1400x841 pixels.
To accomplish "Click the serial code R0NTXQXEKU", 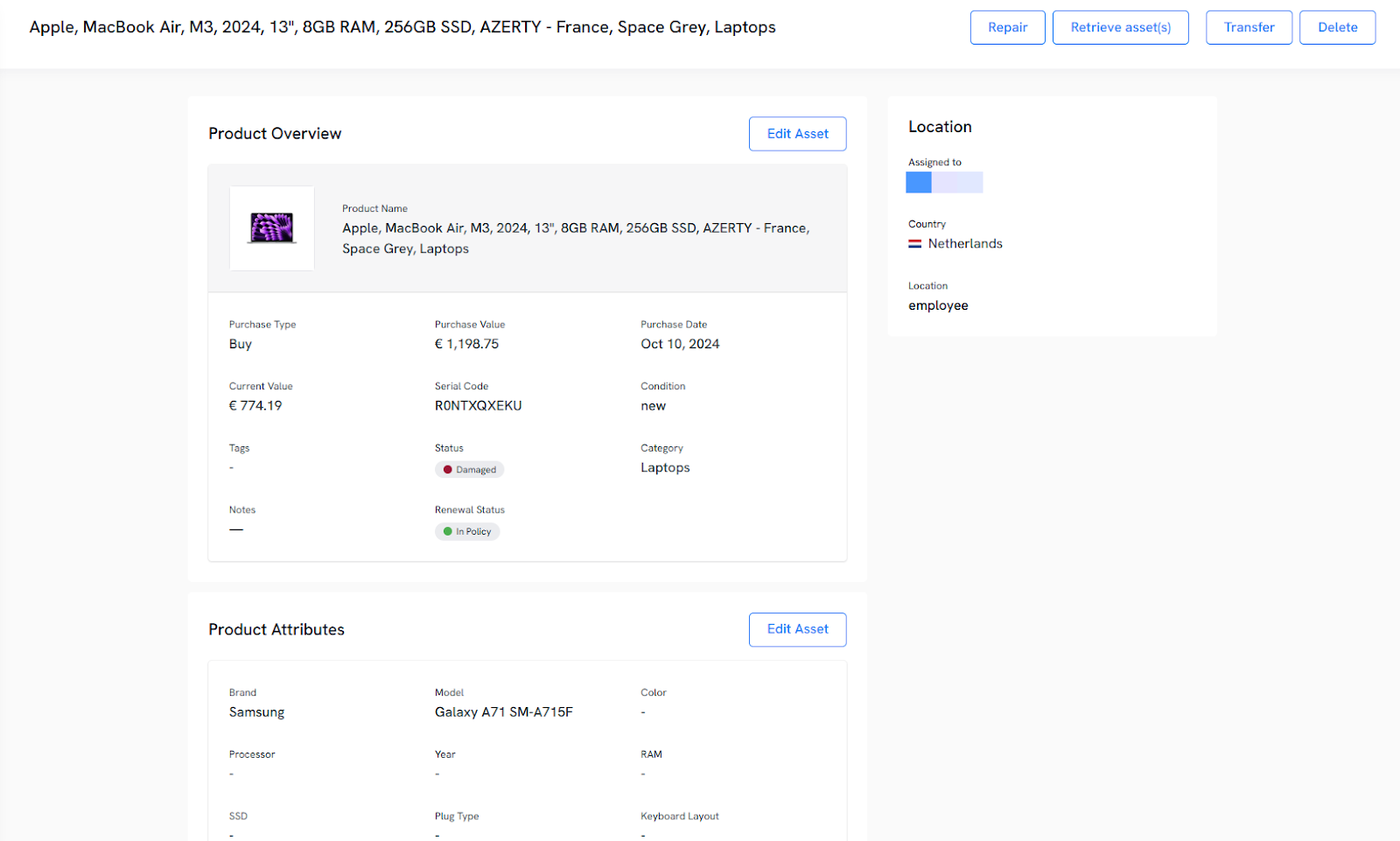I will [x=478, y=406].
